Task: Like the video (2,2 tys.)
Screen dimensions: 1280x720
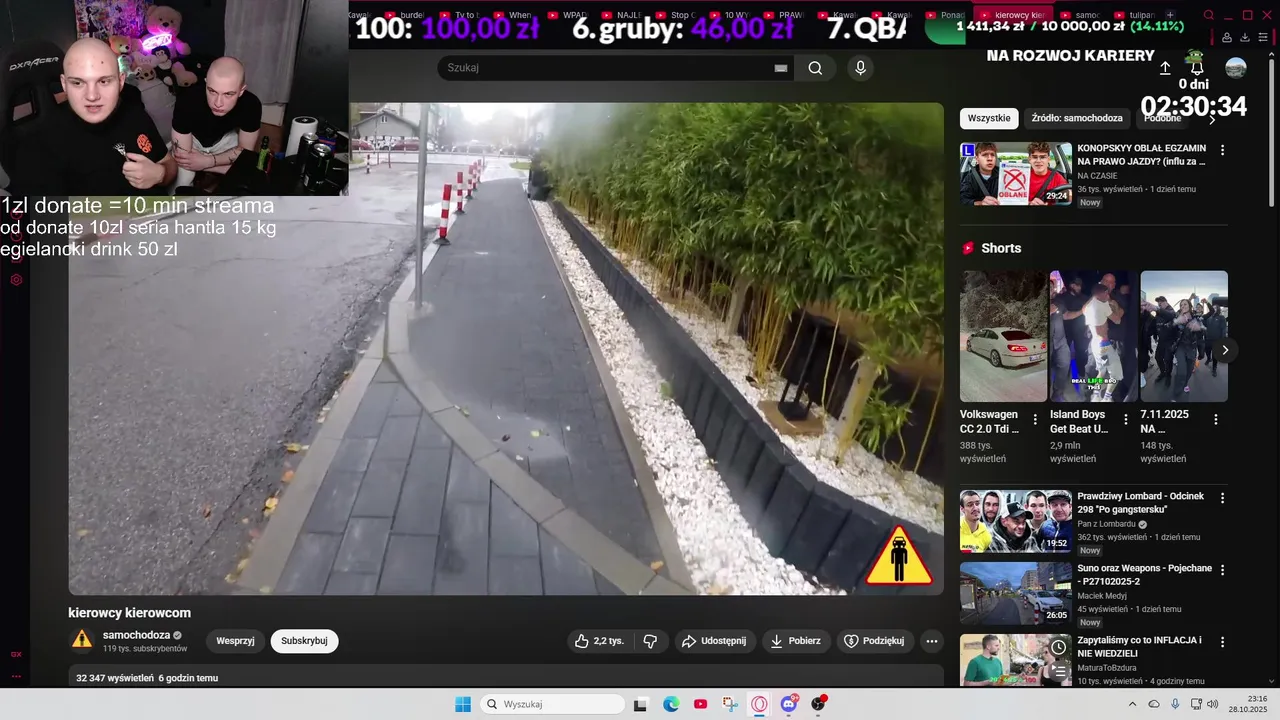Action: [x=599, y=641]
